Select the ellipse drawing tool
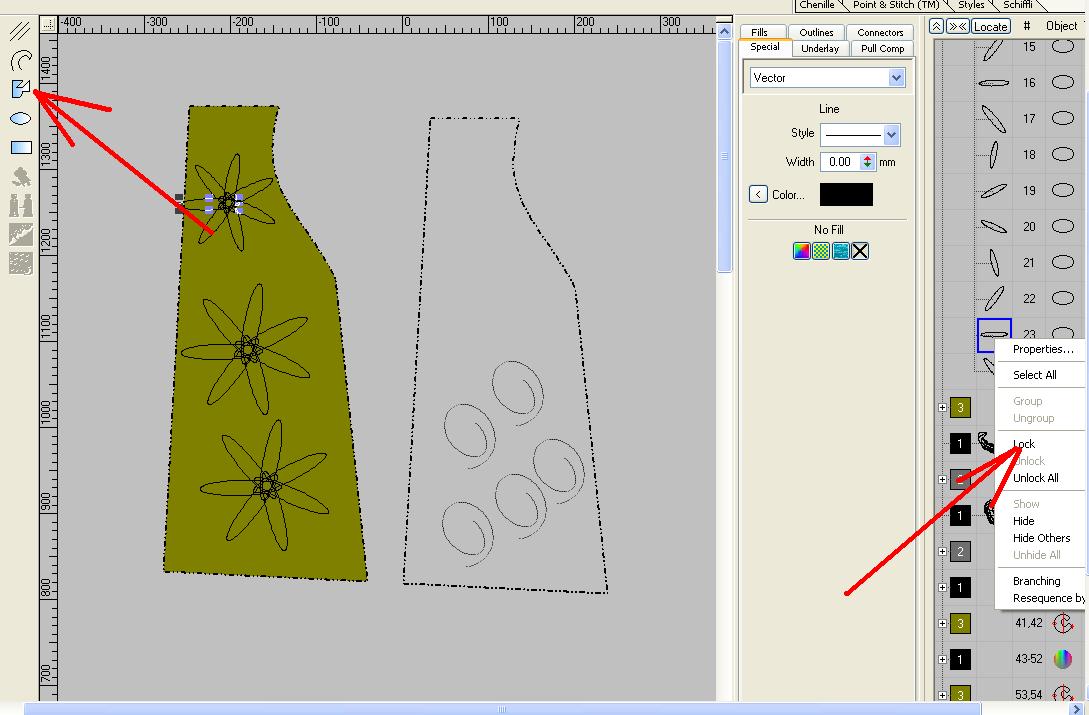 click(20, 118)
